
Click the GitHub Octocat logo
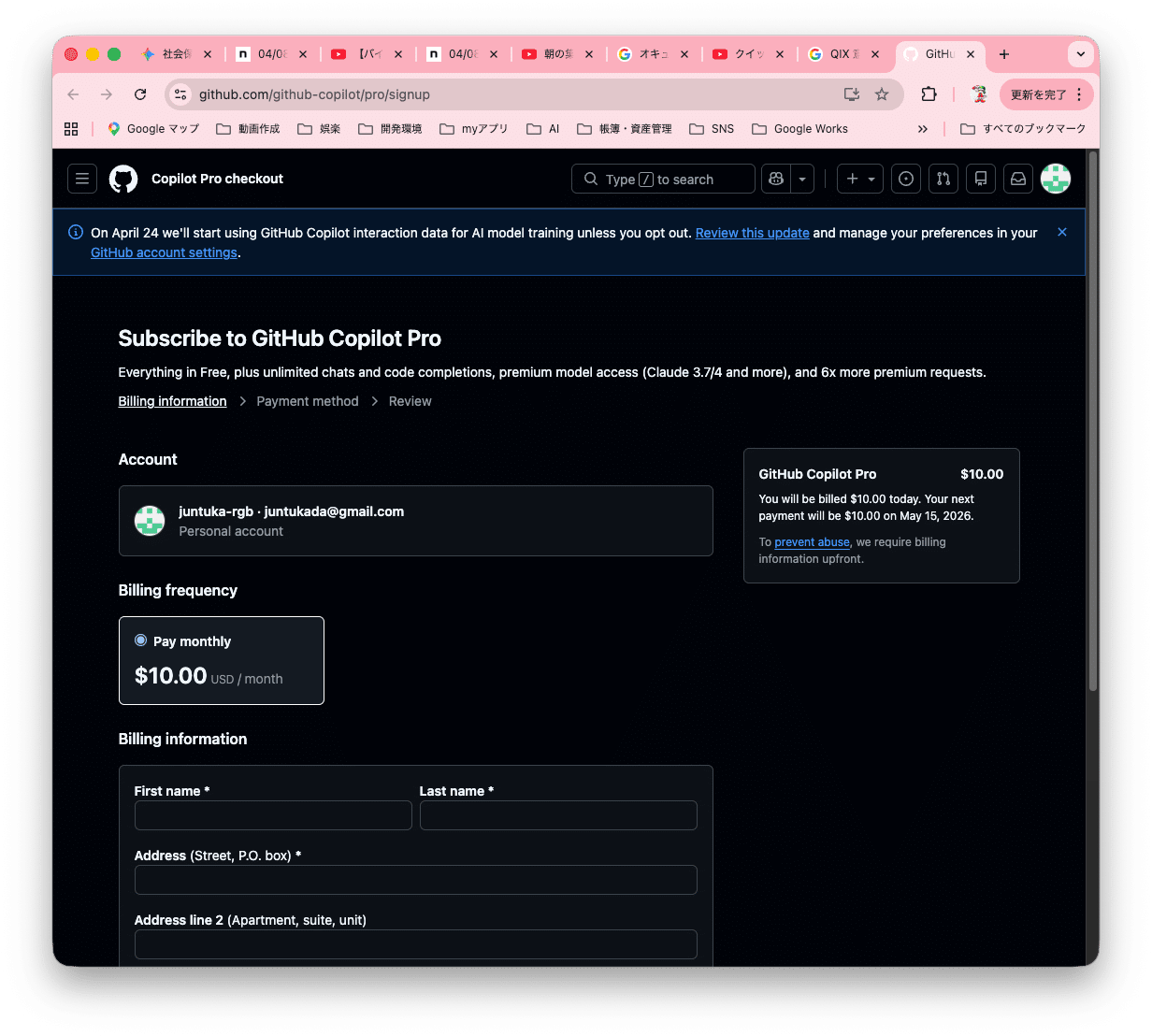tap(123, 179)
